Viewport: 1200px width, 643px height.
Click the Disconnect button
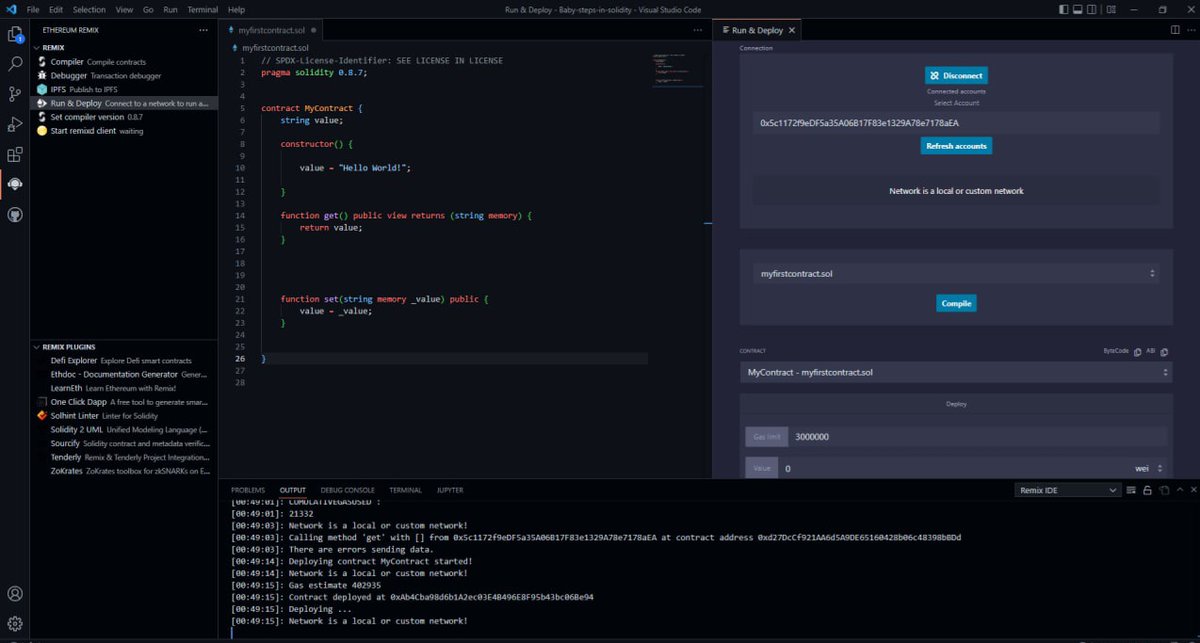click(956, 75)
